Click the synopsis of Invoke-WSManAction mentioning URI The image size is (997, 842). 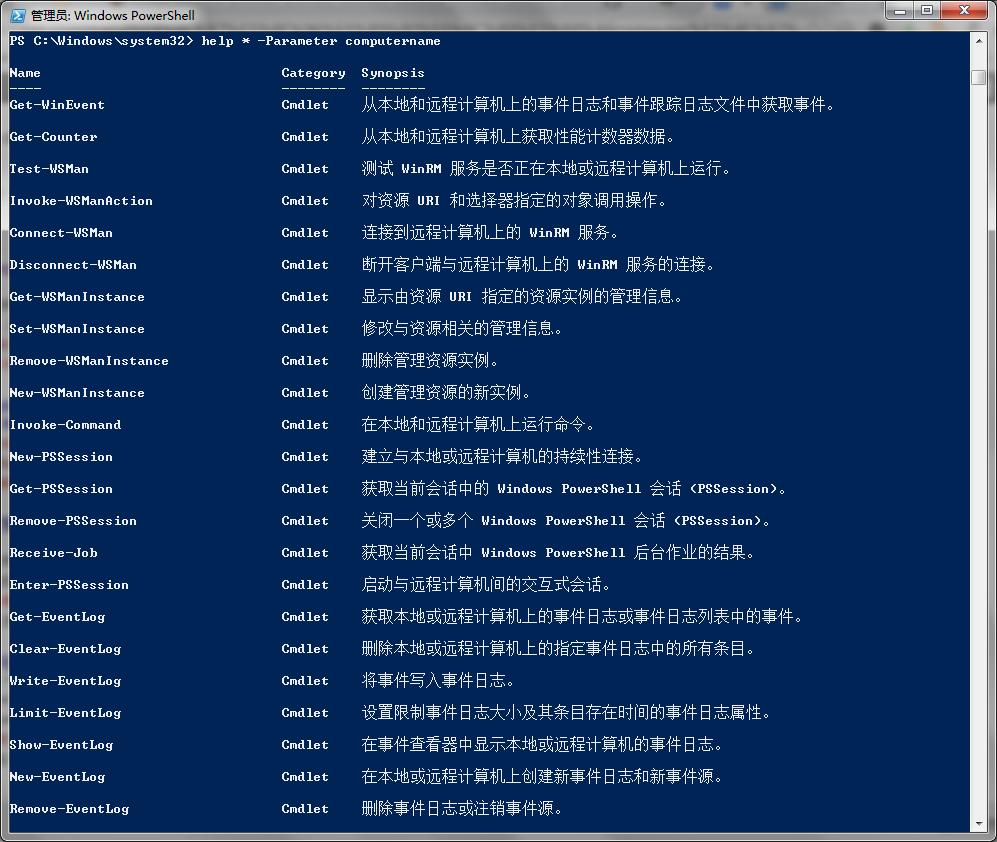tap(514, 201)
